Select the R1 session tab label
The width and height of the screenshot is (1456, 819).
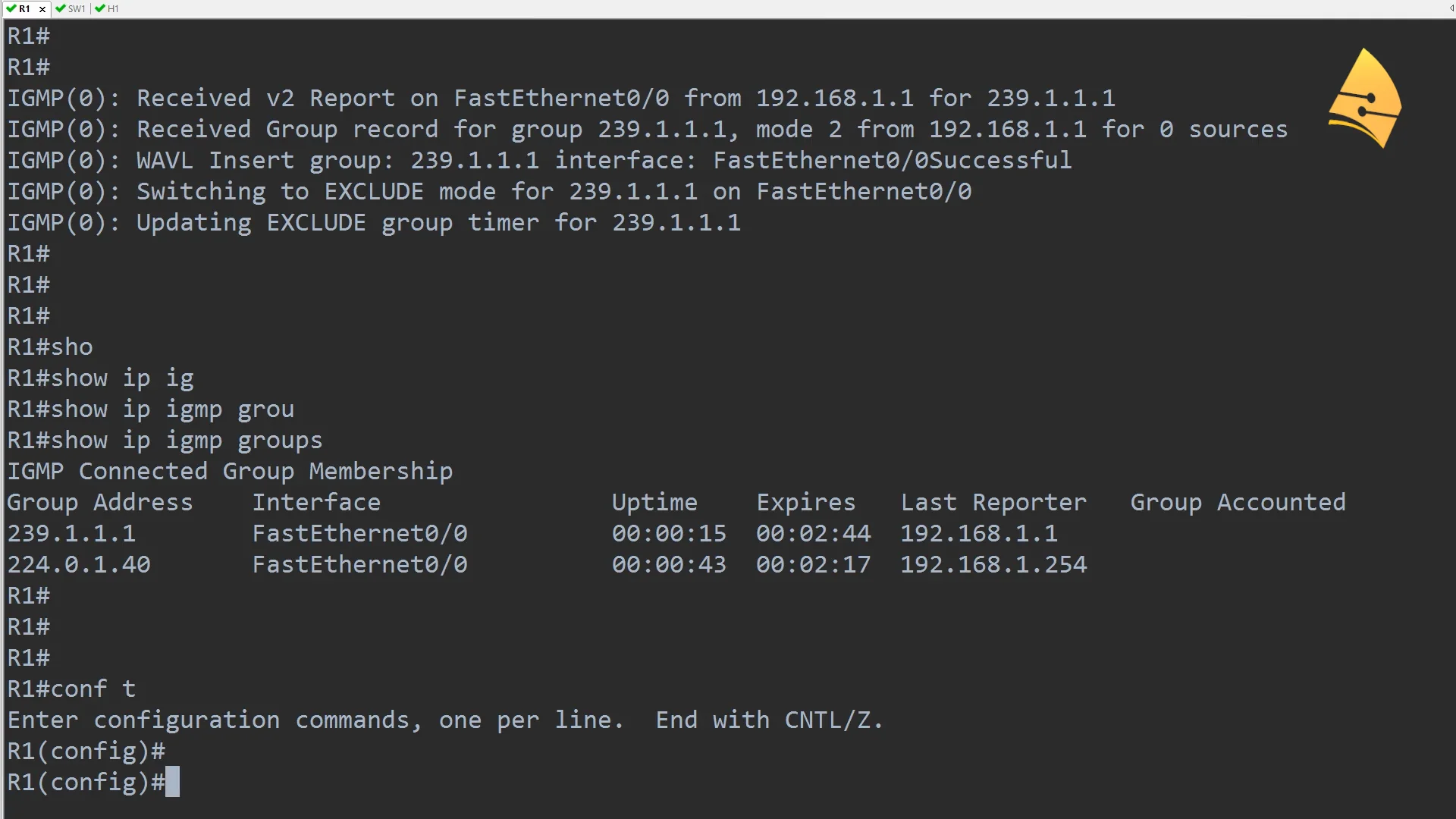pos(25,9)
